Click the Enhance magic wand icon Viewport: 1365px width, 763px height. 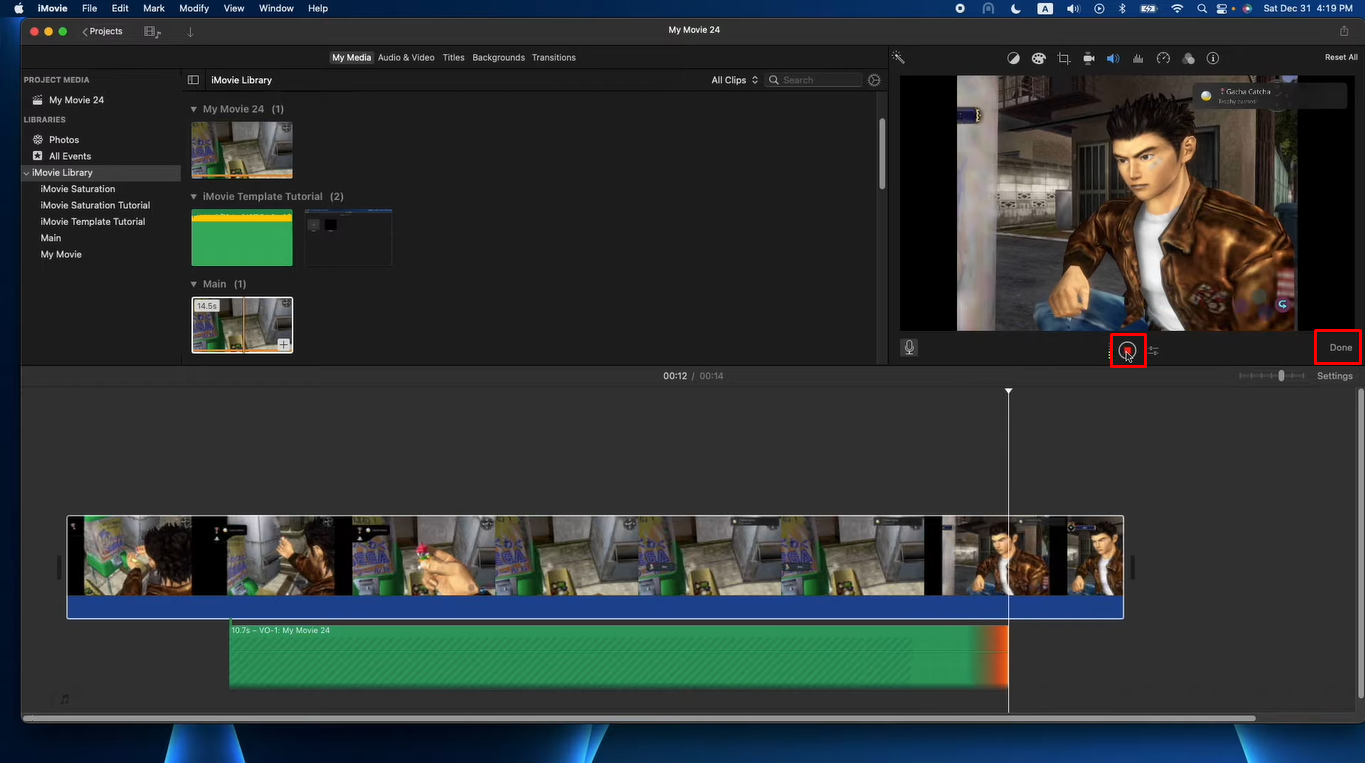pos(898,58)
